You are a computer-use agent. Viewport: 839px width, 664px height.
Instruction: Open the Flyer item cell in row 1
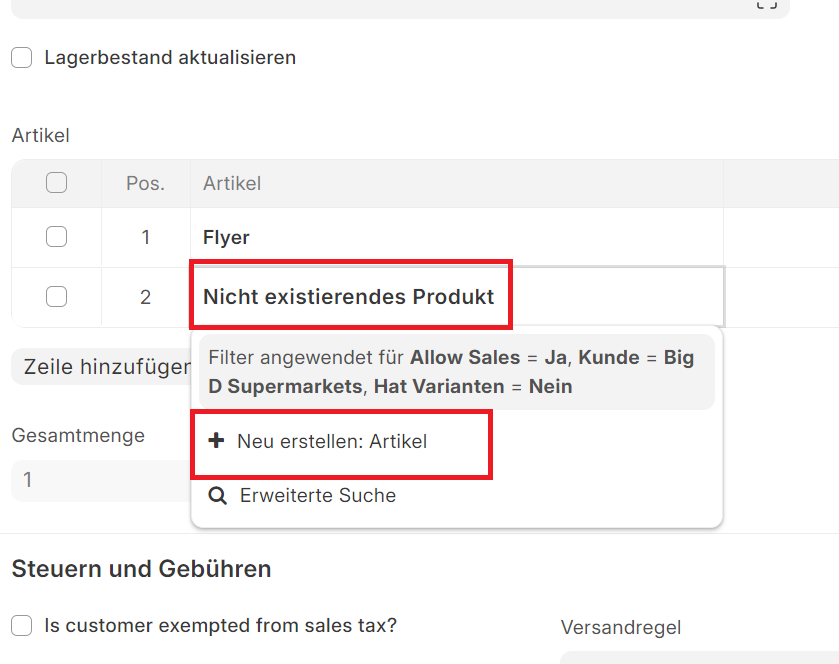click(456, 237)
